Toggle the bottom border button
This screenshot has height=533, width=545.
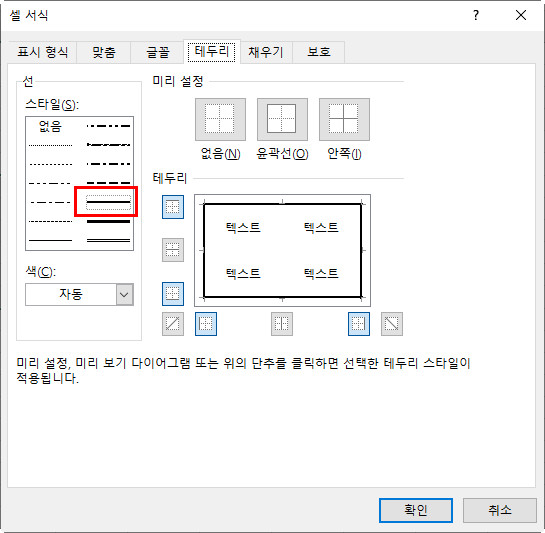click(173, 294)
